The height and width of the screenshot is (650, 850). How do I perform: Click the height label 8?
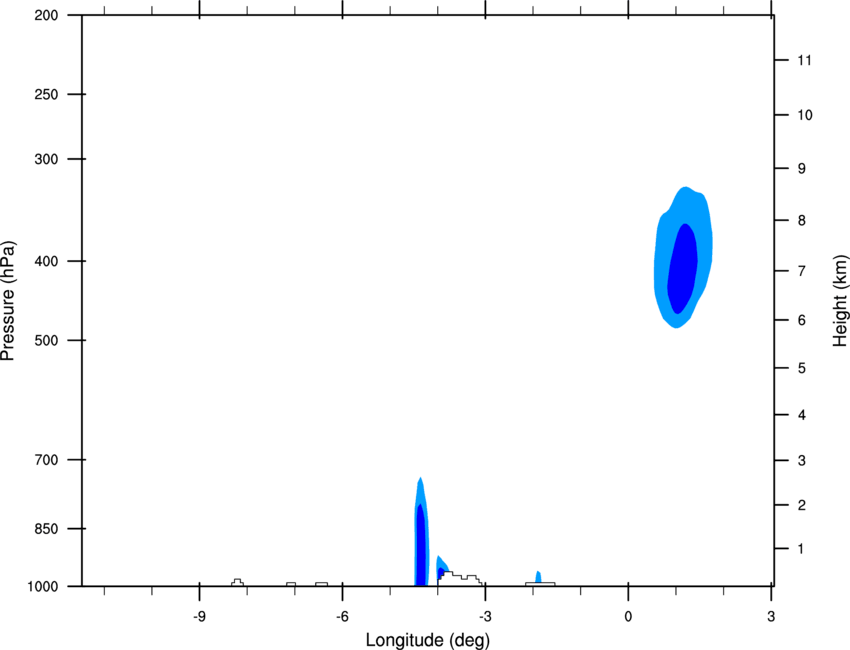pyautogui.click(x=801, y=221)
